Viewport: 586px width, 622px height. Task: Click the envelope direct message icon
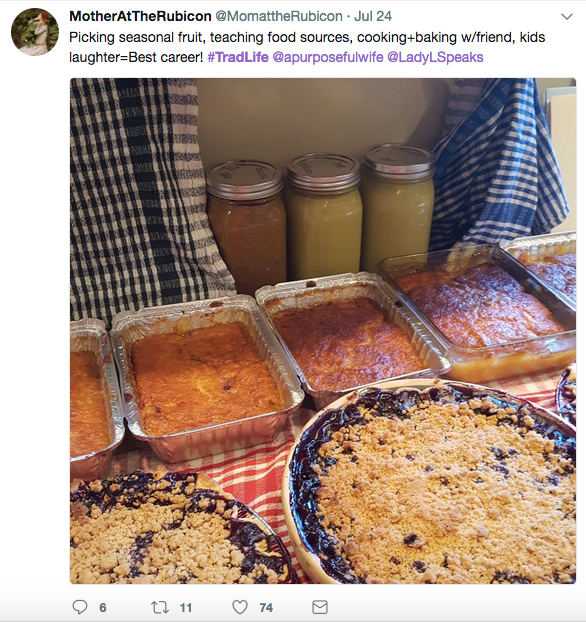[320, 607]
